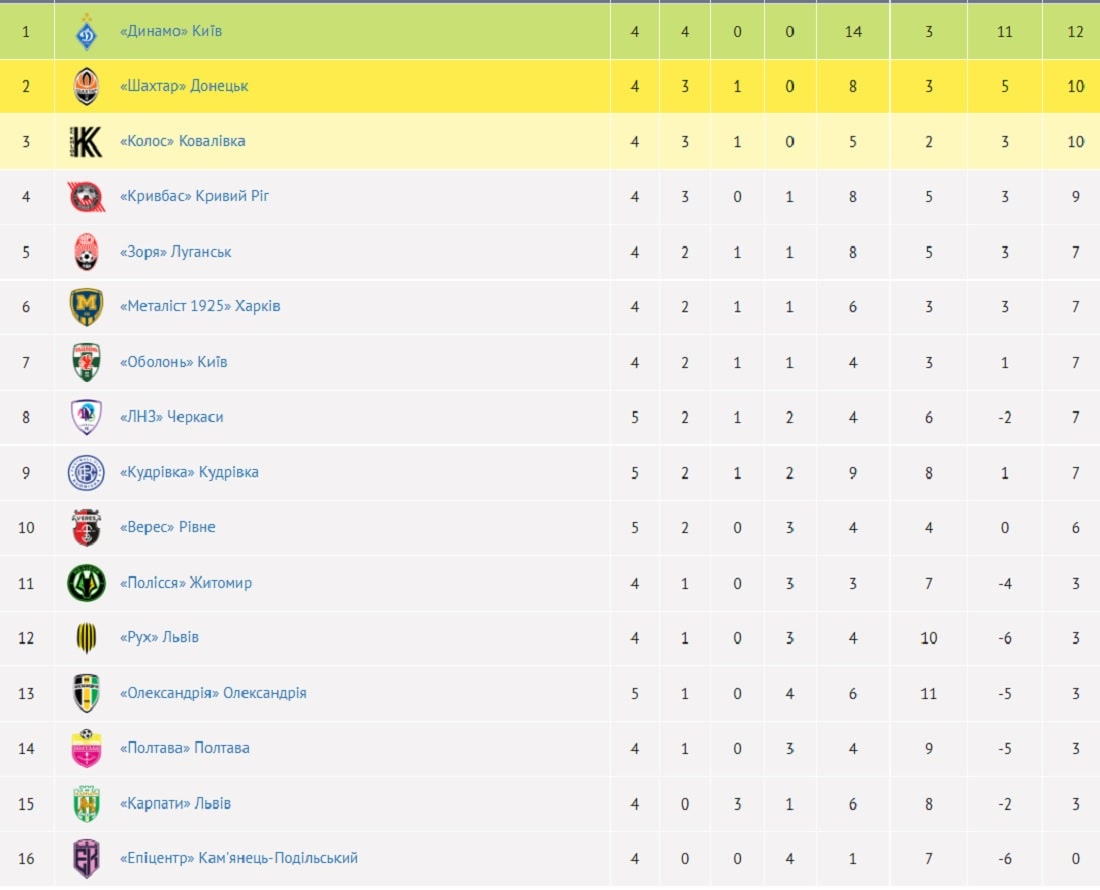
Task: Click the Polissya Zhytomyr green wolf logo
Action: (x=86, y=584)
